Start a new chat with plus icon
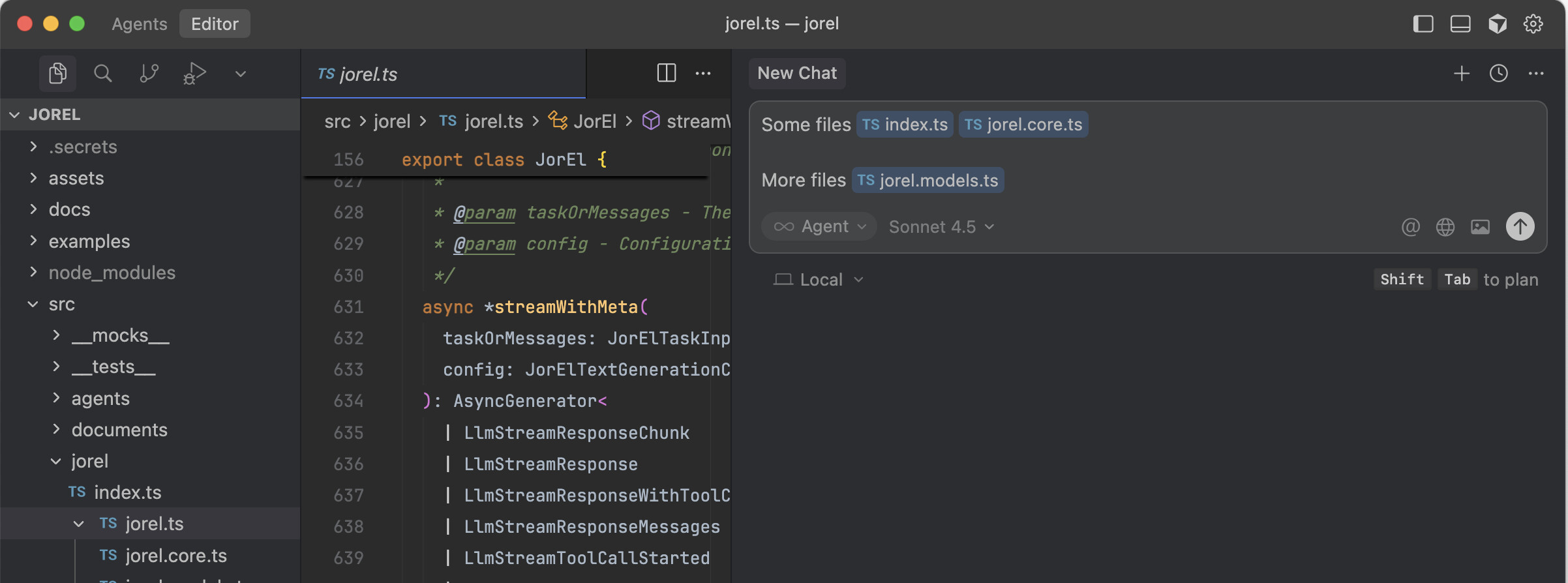The width and height of the screenshot is (1568, 583). pos(1461,73)
